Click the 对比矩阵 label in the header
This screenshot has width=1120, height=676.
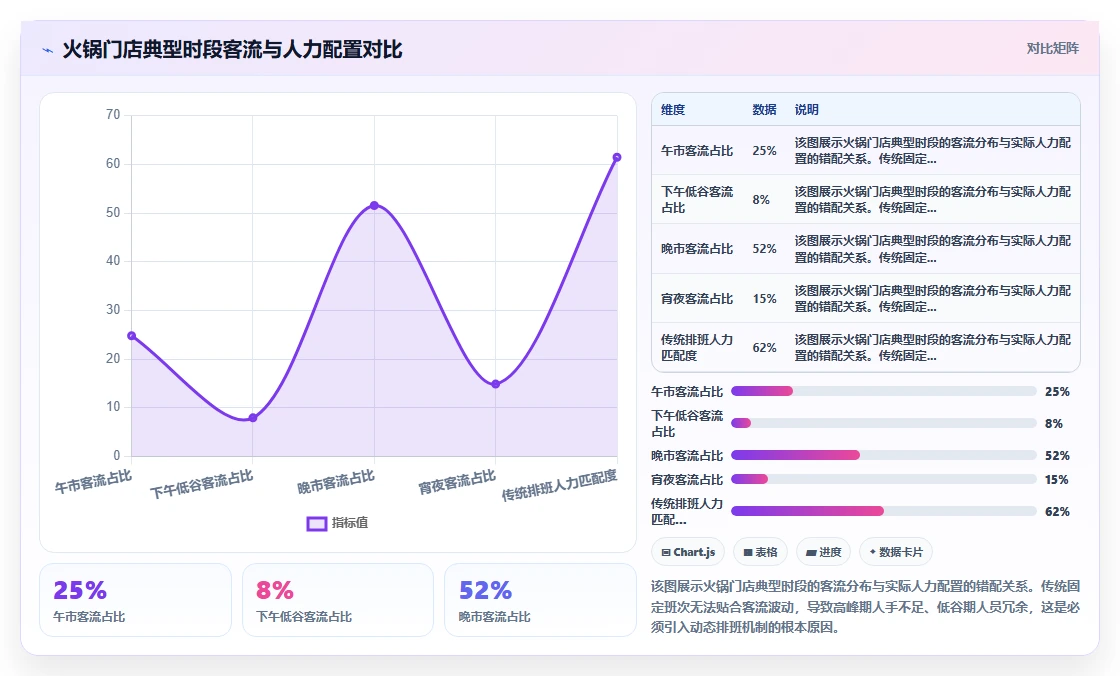tap(1052, 49)
